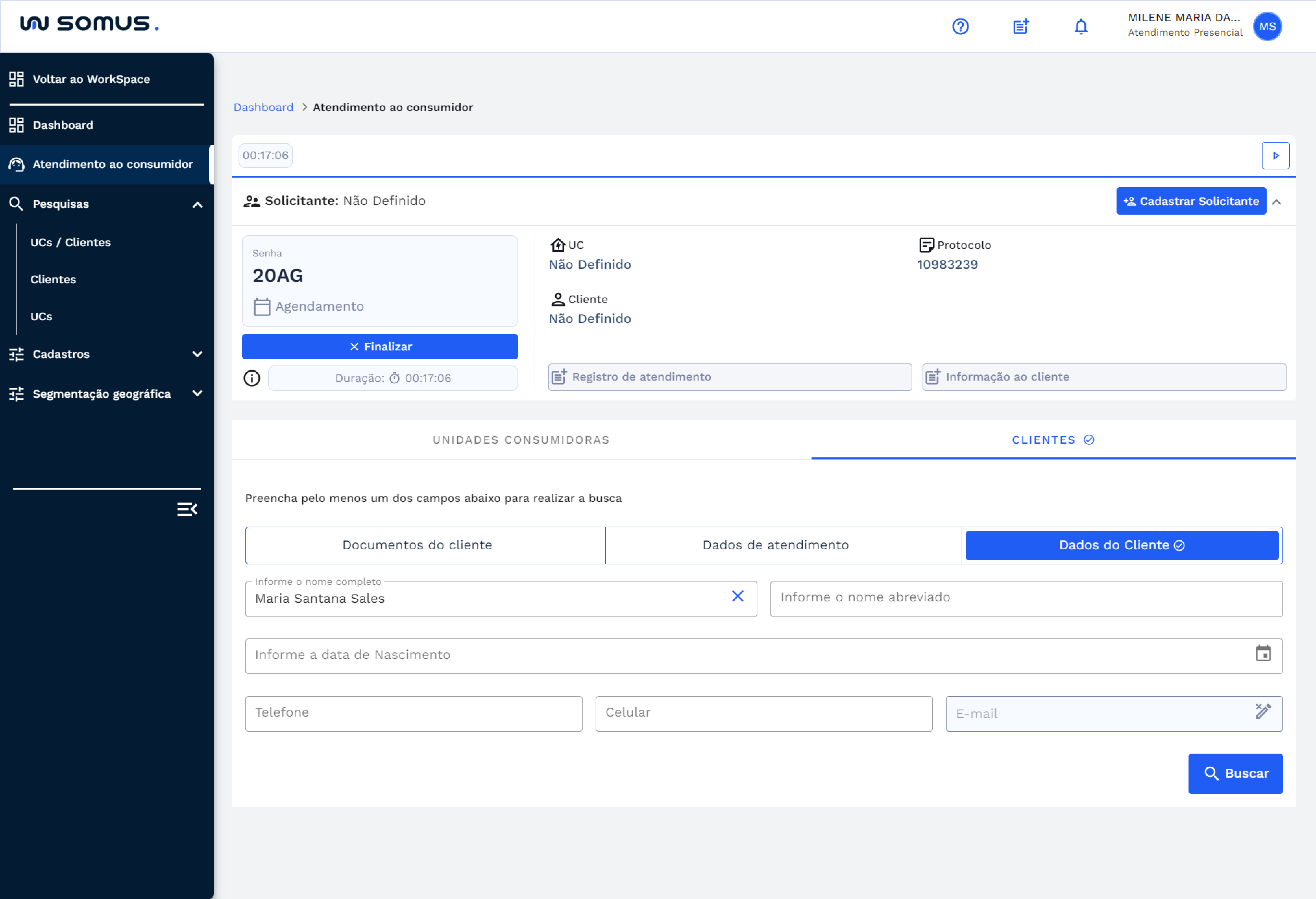Click the Buscar button
This screenshot has width=1316, height=899.
point(1235,773)
